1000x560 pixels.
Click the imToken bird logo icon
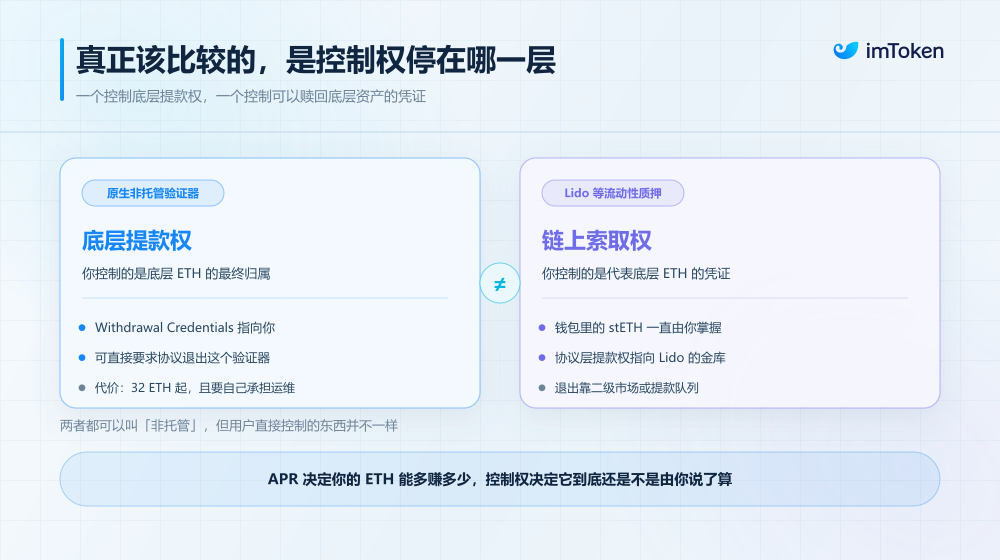pos(846,50)
